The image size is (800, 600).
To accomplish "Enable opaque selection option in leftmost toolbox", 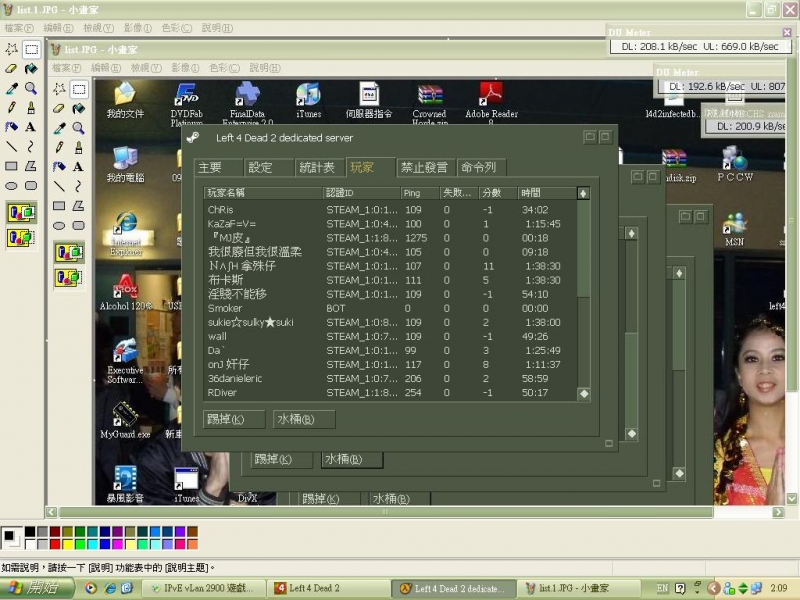I will tap(21, 213).
